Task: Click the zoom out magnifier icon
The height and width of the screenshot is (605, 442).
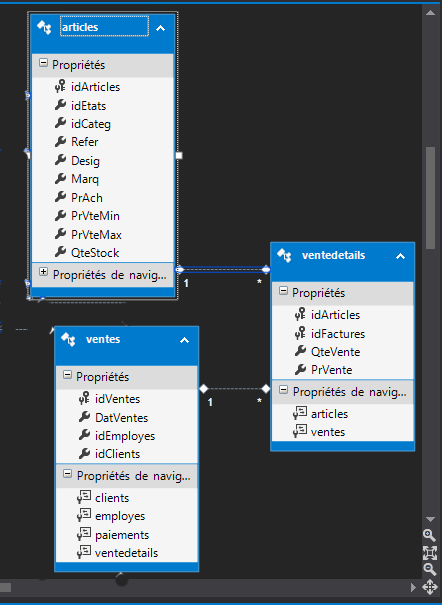Action: (429, 569)
